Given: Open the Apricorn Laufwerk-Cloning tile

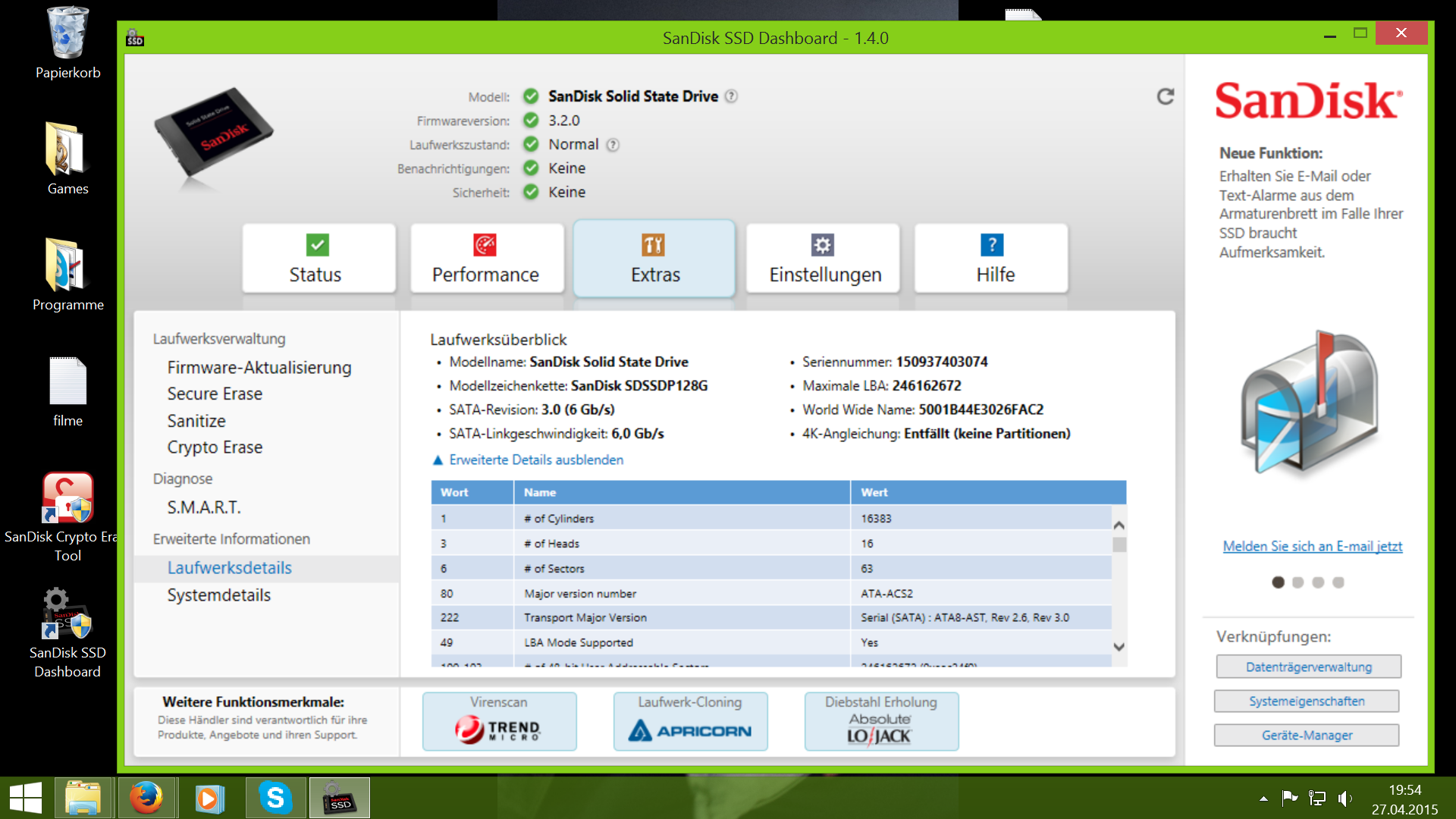Looking at the screenshot, I should click(x=690, y=721).
